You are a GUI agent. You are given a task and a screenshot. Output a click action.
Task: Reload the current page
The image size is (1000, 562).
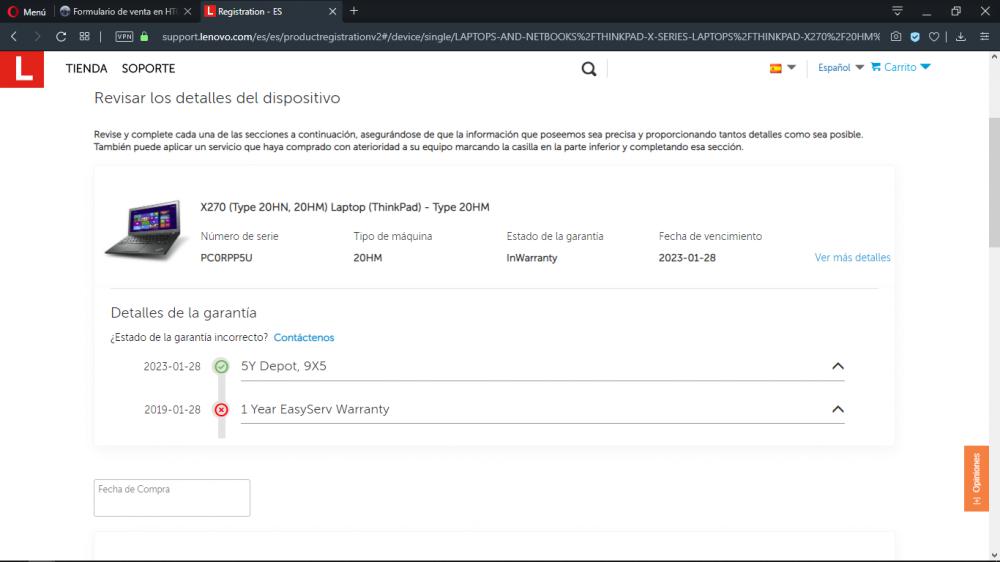(61, 37)
